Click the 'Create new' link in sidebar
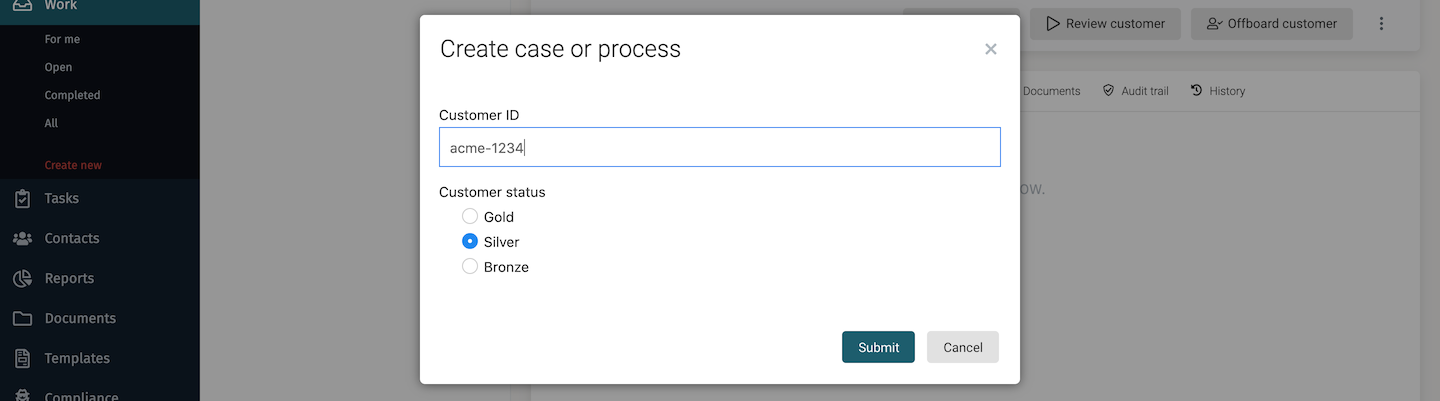Image resolution: width=1440 pixels, height=401 pixels. (x=73, y=165)
